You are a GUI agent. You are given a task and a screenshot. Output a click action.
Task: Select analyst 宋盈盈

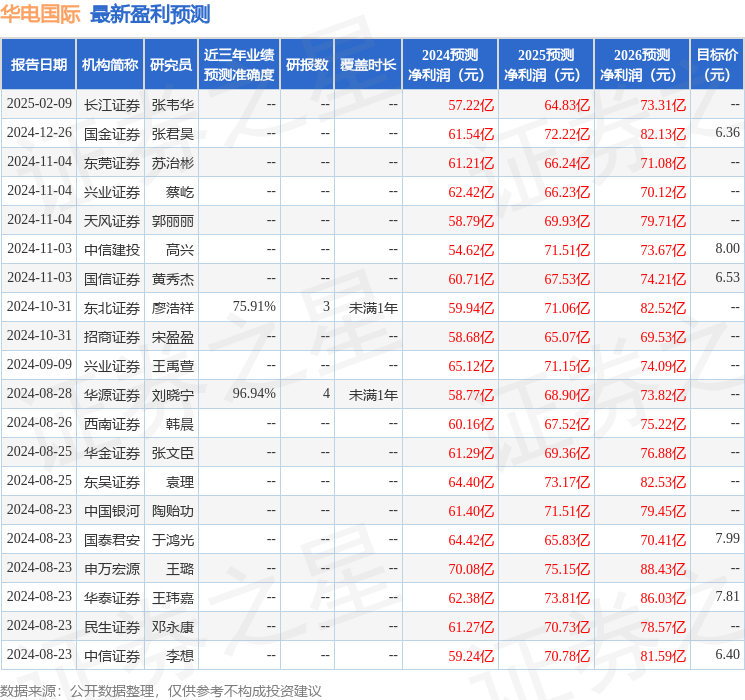pyautogui.click(x=173, y=337)
